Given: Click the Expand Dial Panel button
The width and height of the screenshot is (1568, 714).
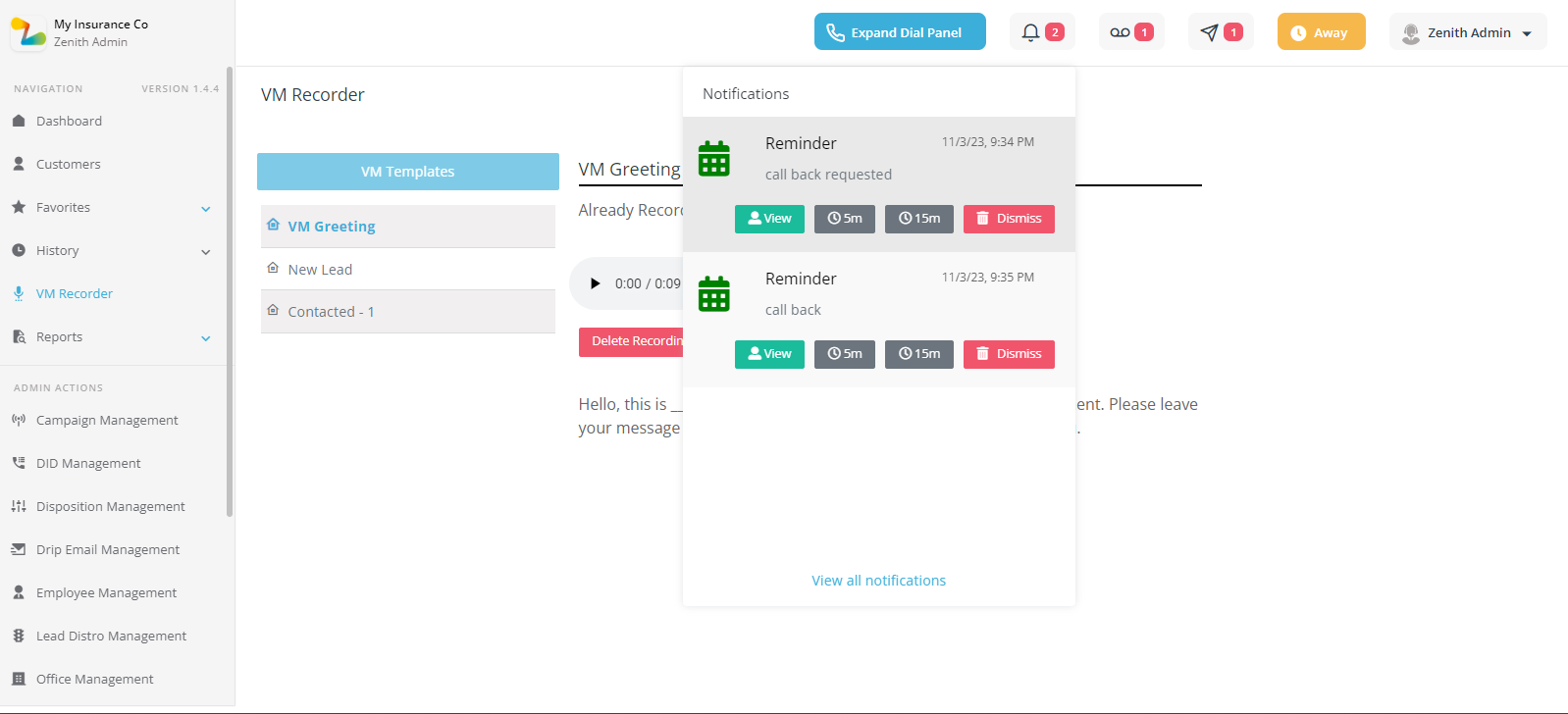Looking at the screenshot, I should point(900,31).
